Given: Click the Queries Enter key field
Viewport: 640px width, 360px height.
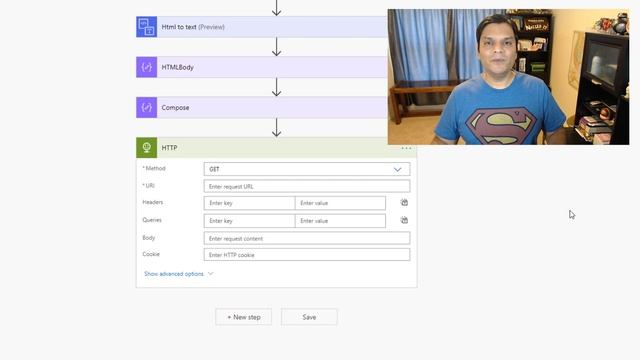Looking at the screenshot, I should pyautogui.click(x=249, y=221).
